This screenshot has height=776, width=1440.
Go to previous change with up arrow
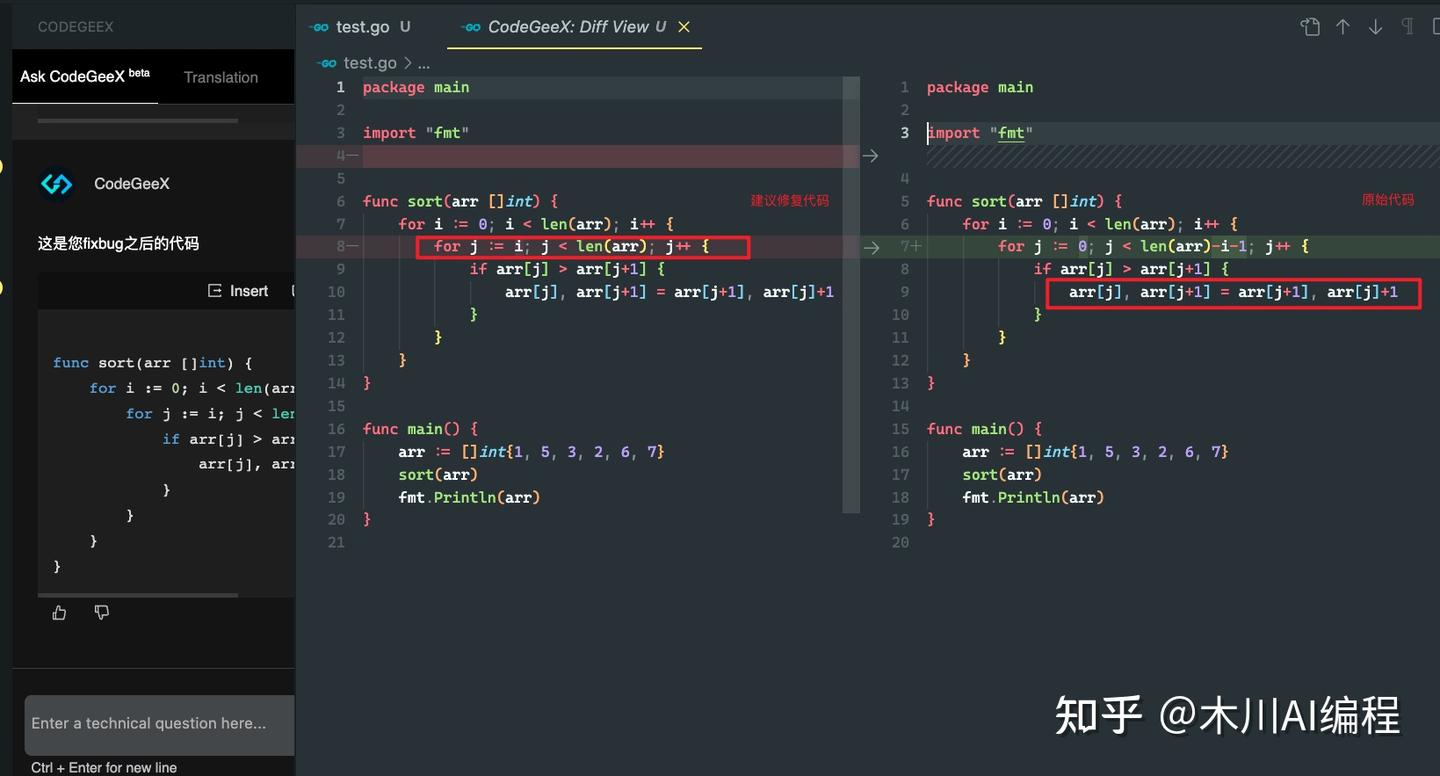click(x=1343, y=27)
